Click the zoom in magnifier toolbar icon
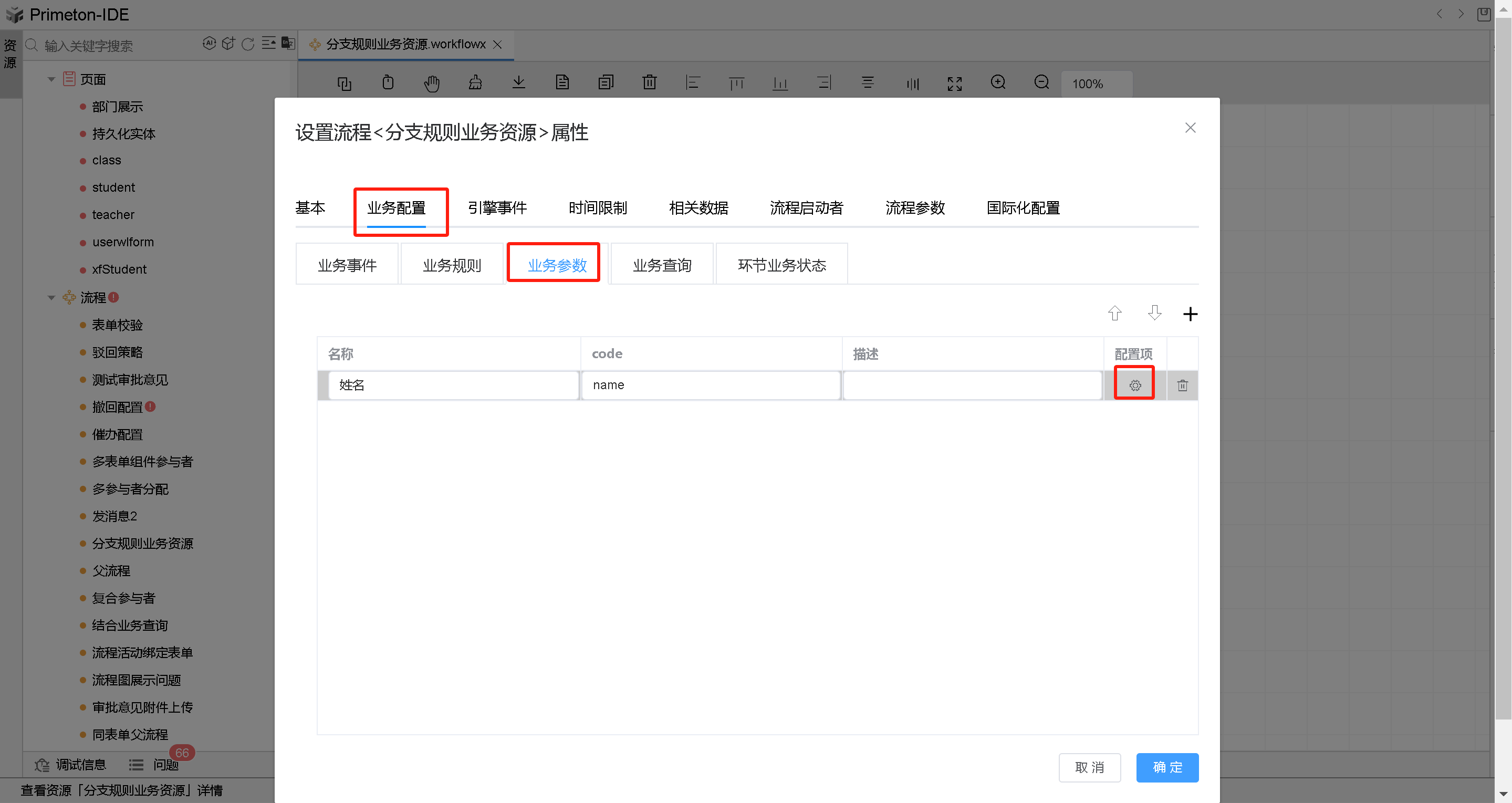The width and height of the screenshot is (1512, 803). coord(998,83)
